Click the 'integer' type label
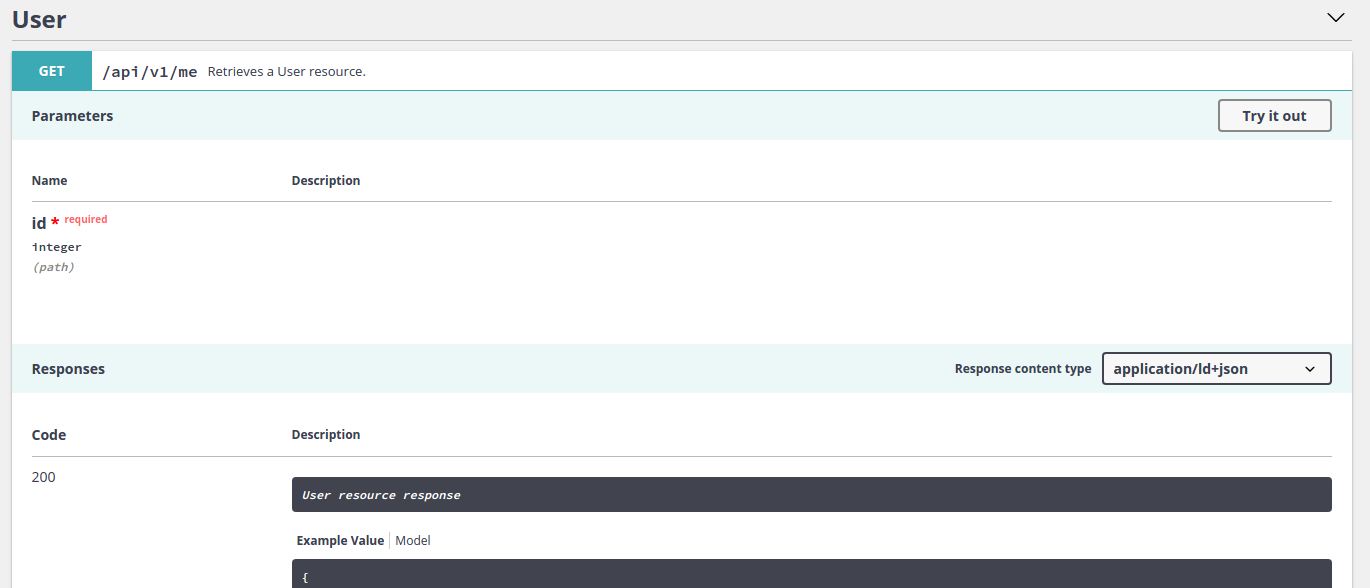The image size is (1370, 588). 57,247
